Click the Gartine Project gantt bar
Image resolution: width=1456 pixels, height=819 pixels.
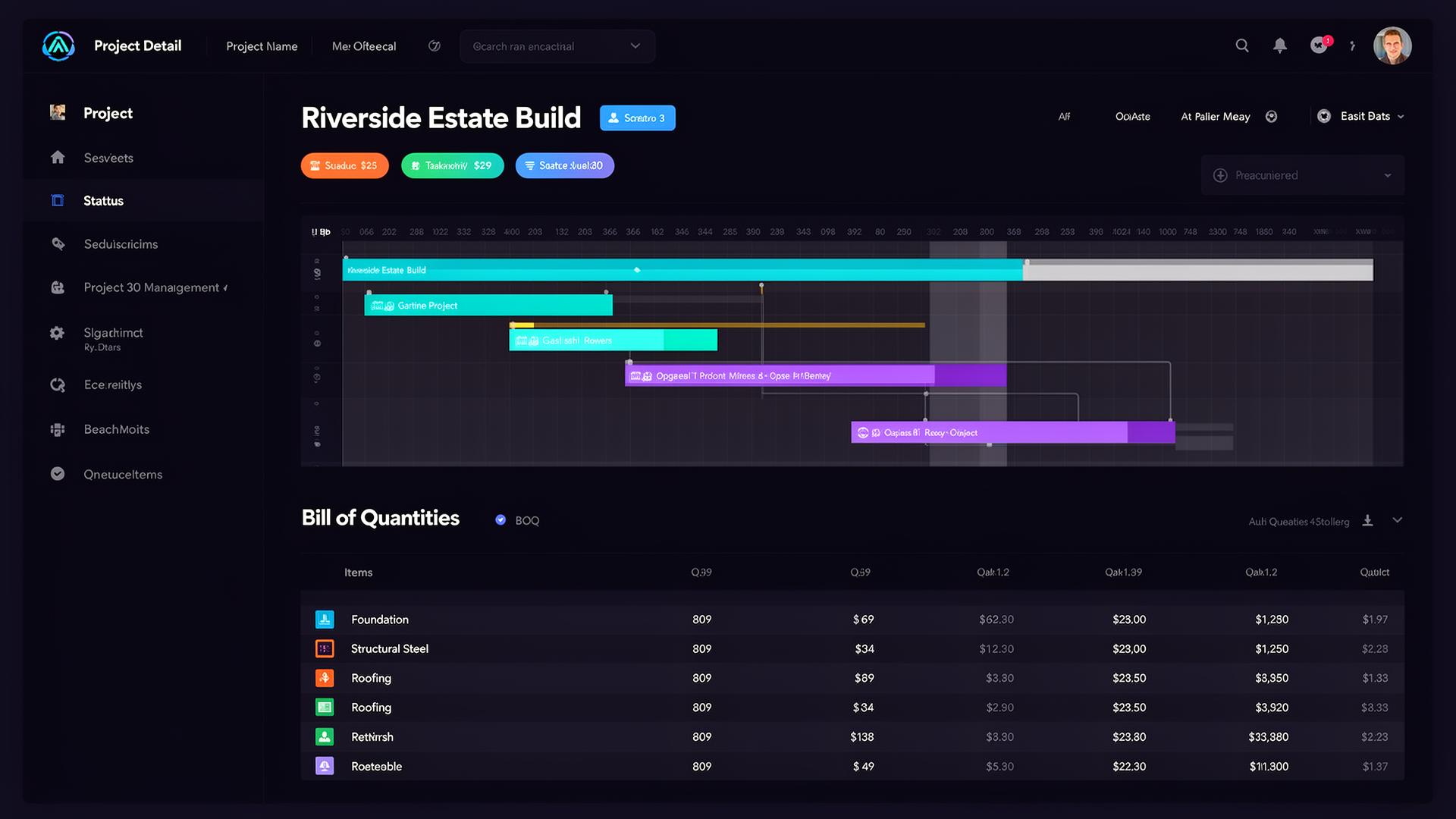tap(488, 306)
